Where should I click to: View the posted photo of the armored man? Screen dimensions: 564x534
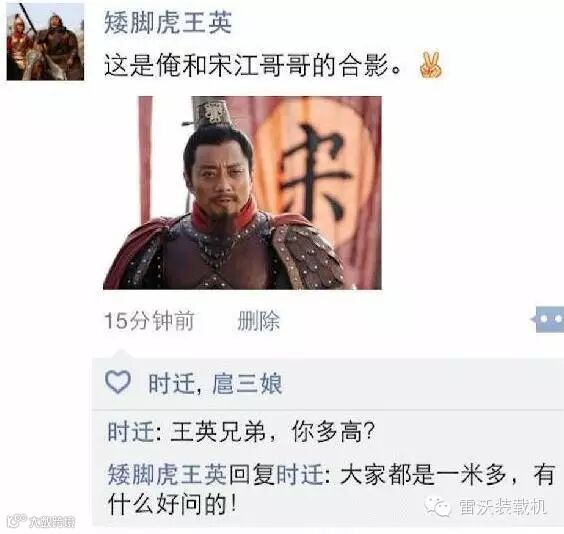242,193
